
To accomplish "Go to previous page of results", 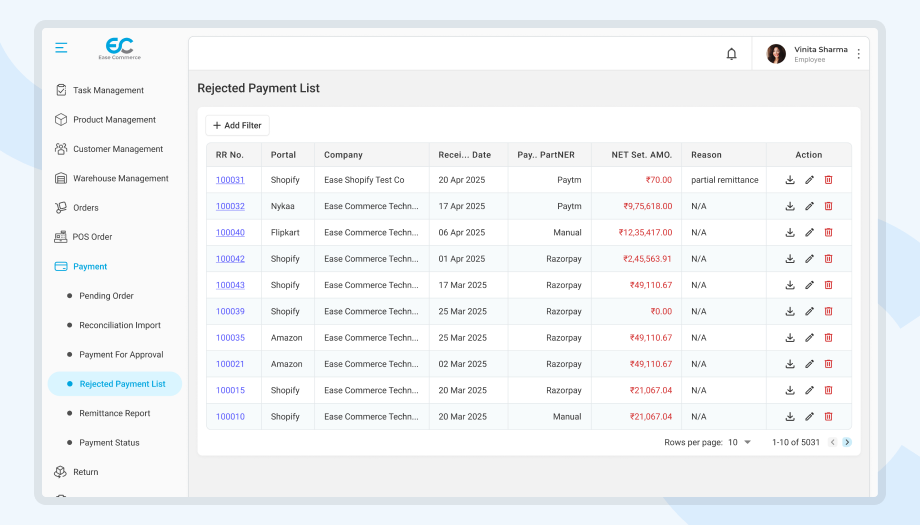I will coord(832,442).
